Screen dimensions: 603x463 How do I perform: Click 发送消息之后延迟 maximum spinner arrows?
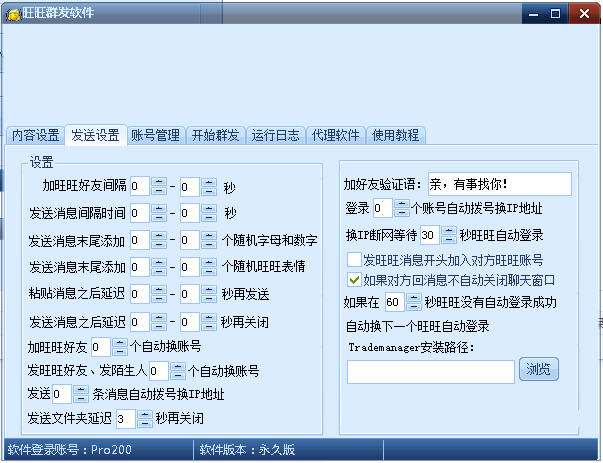coord(209,322)
